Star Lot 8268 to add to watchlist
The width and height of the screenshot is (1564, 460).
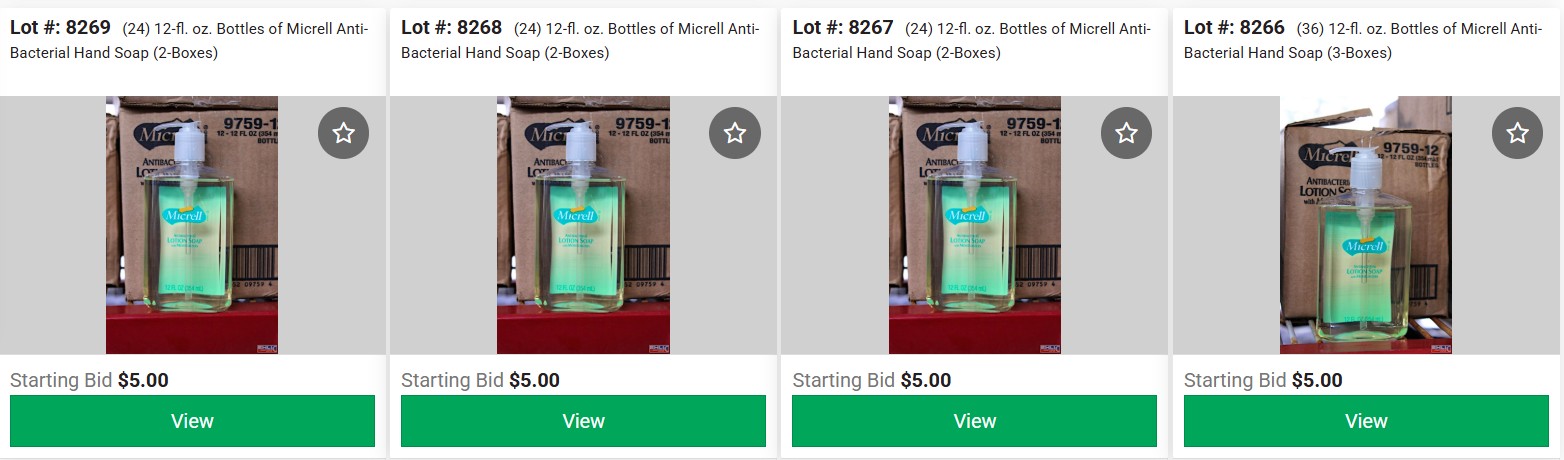735,133
